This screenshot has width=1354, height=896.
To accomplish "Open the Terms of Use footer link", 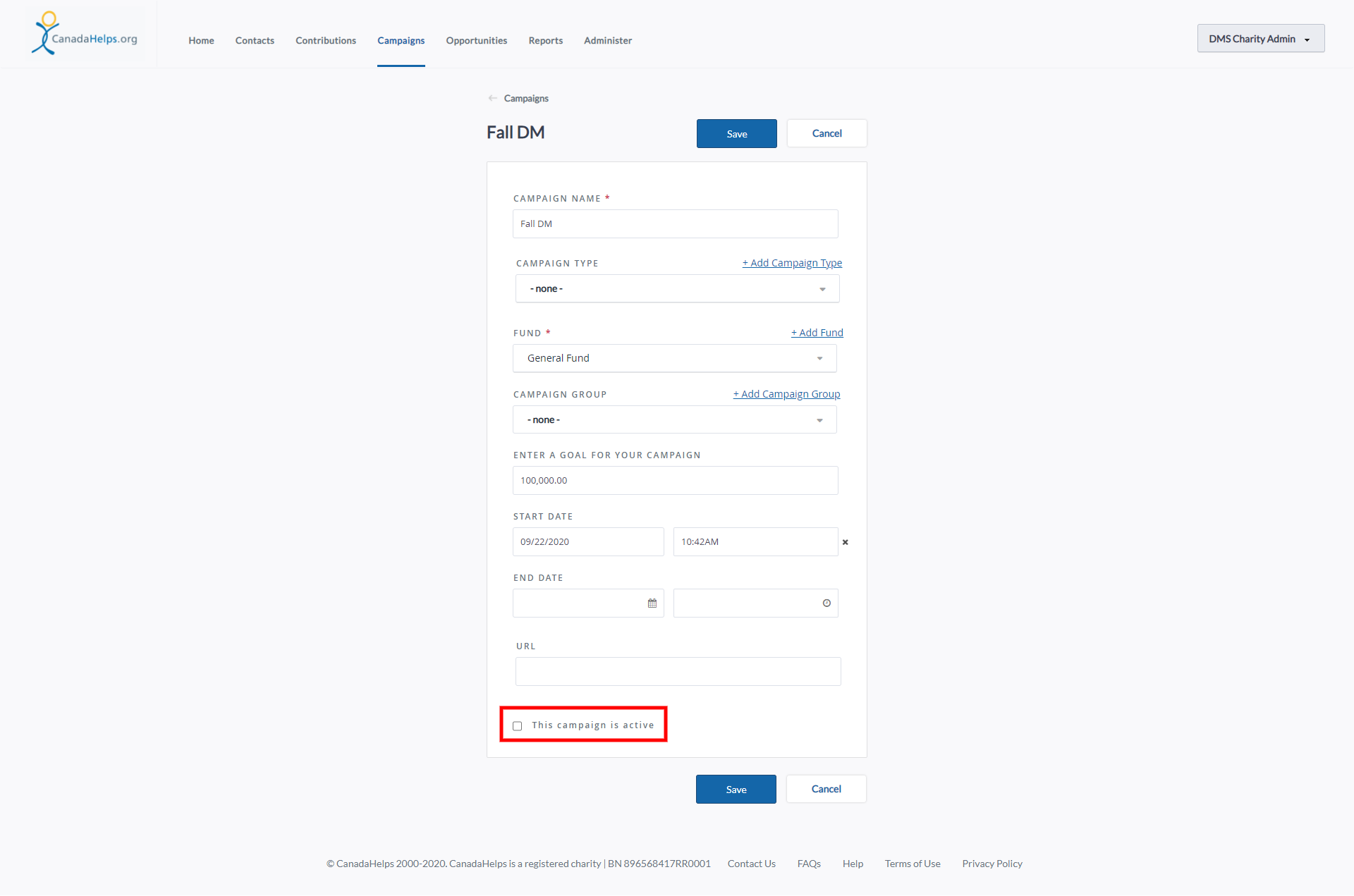I will pyautogui.click(x=913, y=864).
